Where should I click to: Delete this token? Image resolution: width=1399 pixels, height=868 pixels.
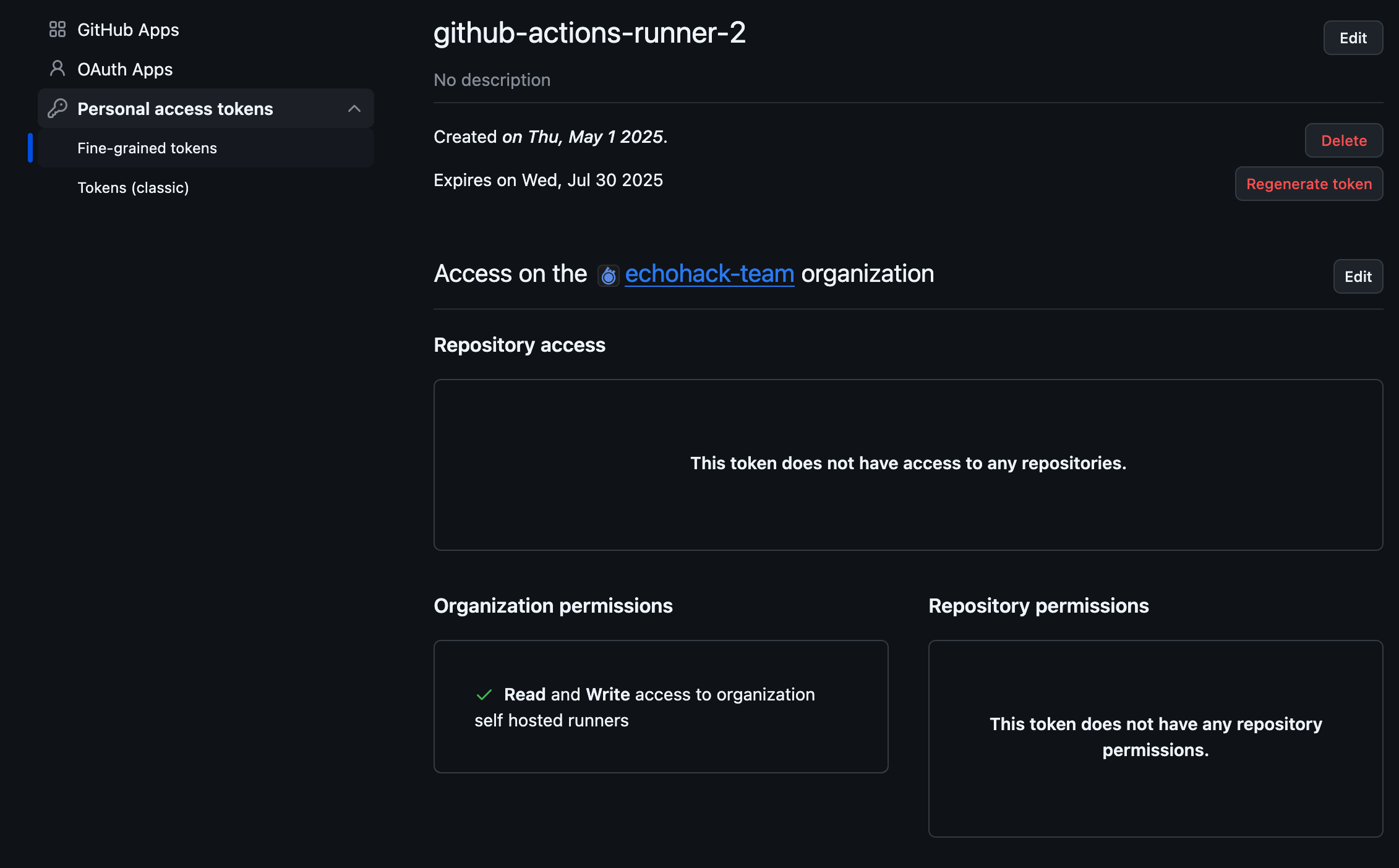(1344, 141)
